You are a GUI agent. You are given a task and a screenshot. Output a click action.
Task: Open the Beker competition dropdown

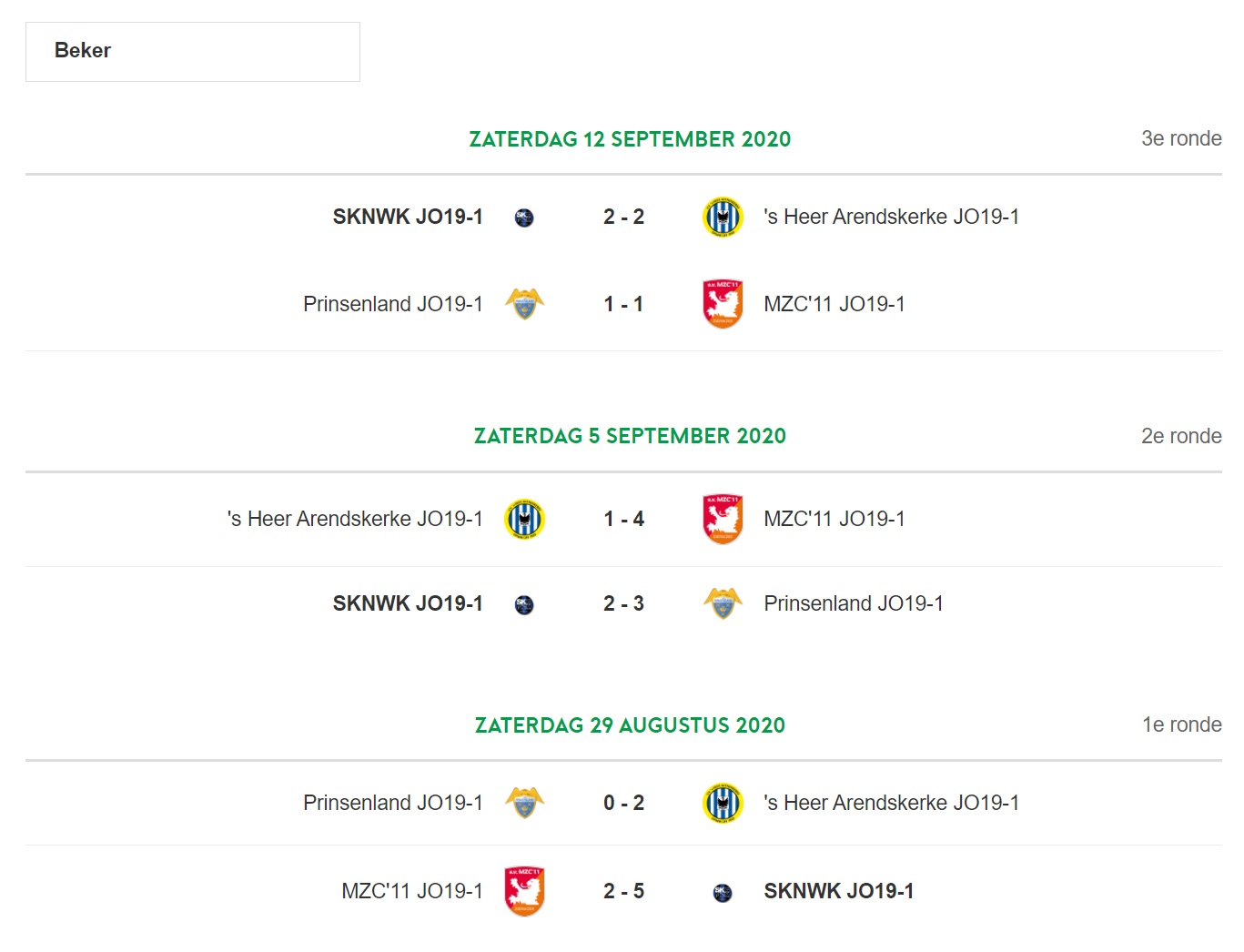(x=193, y=52)
